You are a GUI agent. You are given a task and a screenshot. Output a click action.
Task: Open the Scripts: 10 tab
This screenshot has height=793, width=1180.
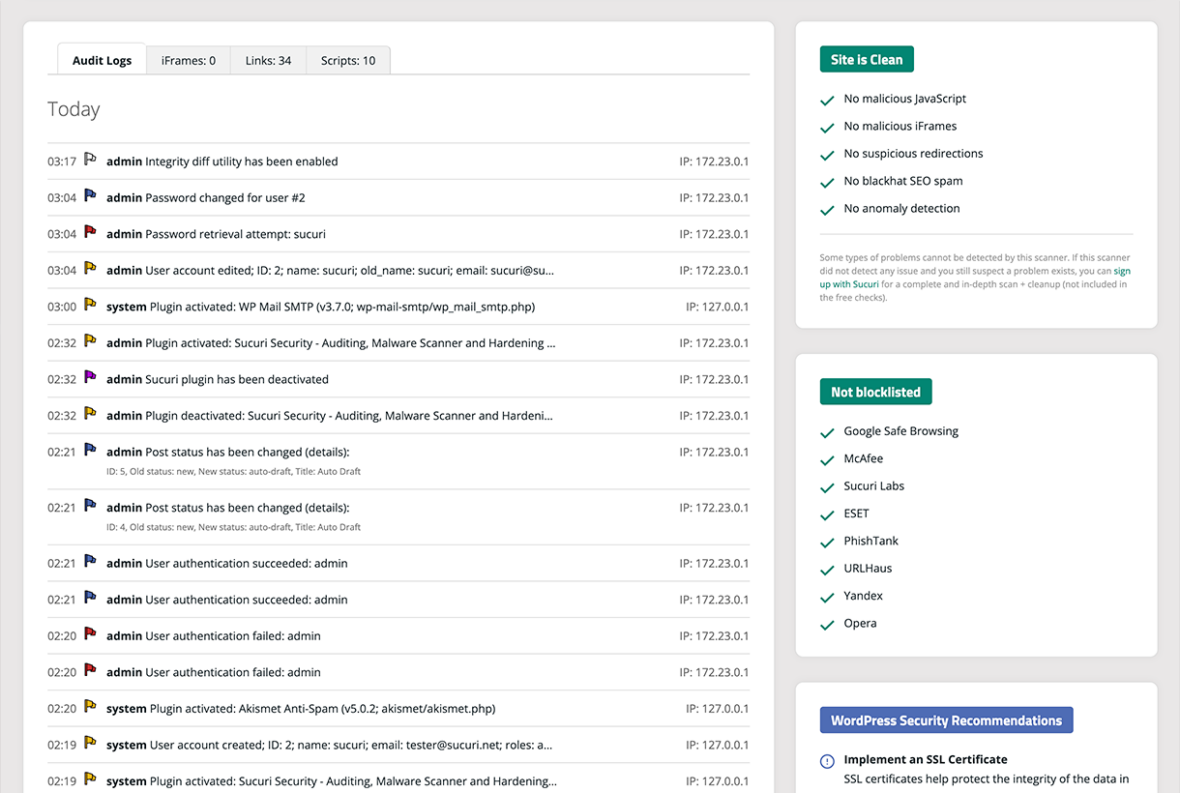348,61
